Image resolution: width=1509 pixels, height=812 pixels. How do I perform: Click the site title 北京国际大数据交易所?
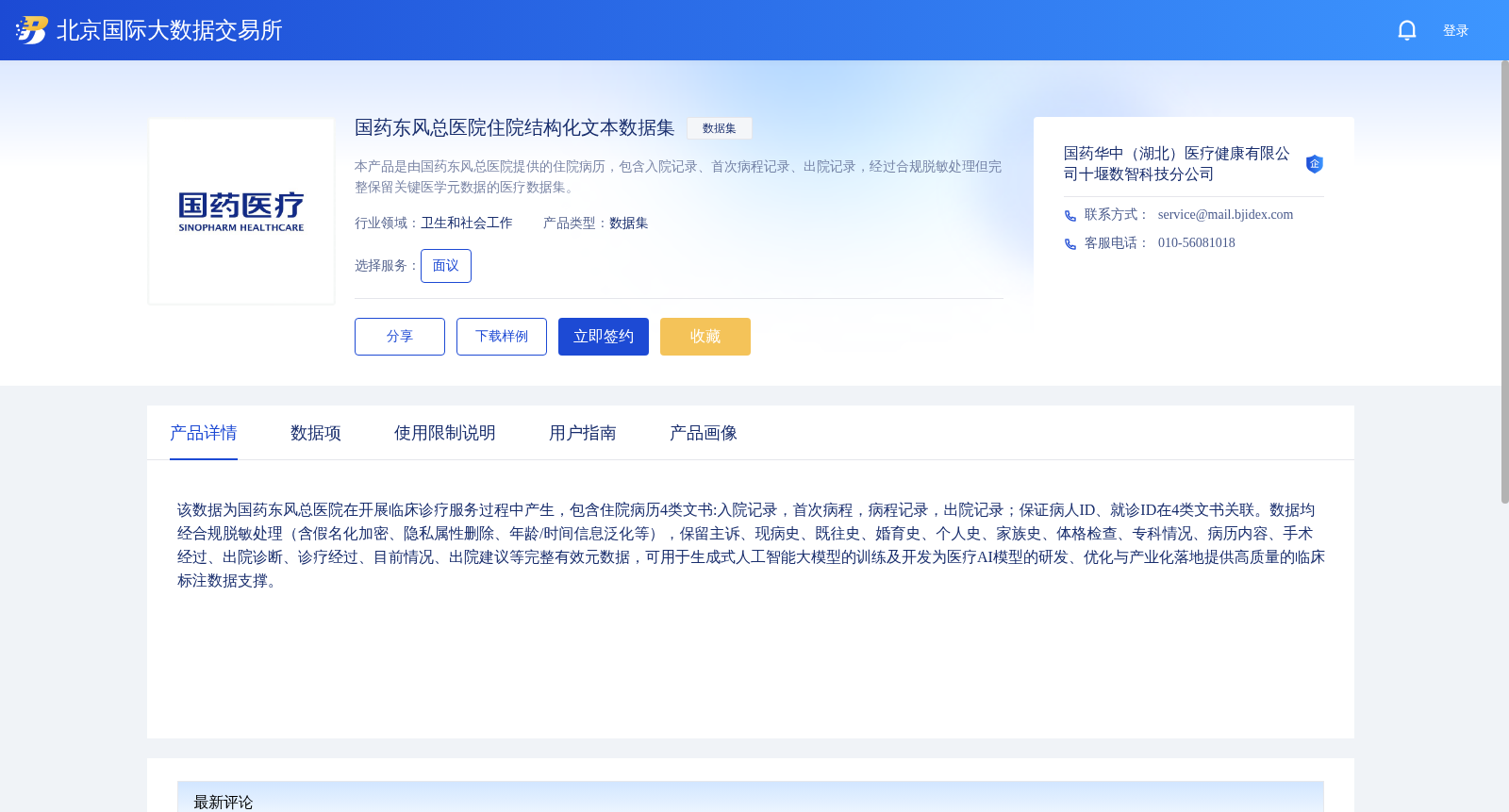point(170,30)
